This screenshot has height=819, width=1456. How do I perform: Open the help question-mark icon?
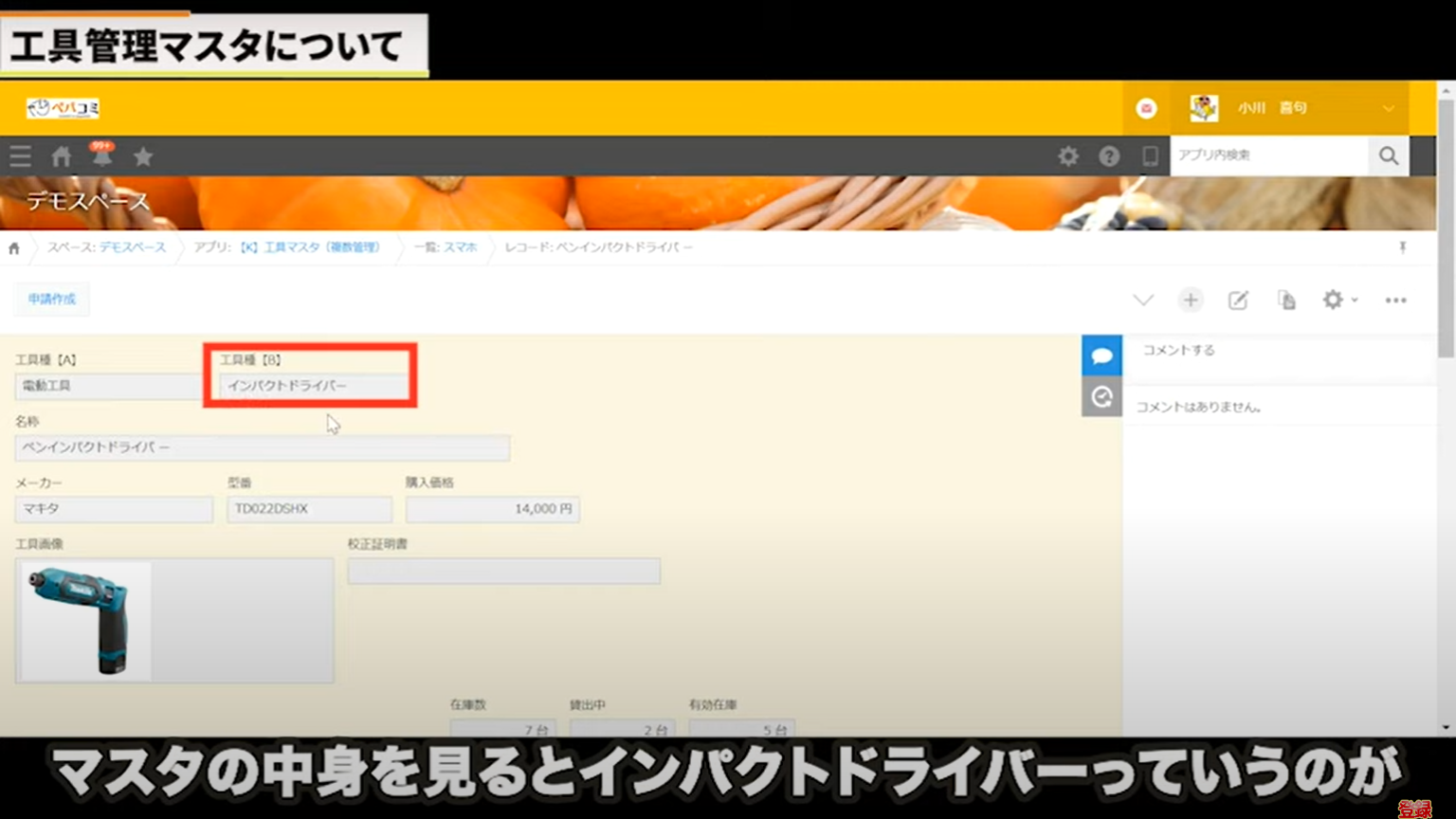pos(1109,156)
